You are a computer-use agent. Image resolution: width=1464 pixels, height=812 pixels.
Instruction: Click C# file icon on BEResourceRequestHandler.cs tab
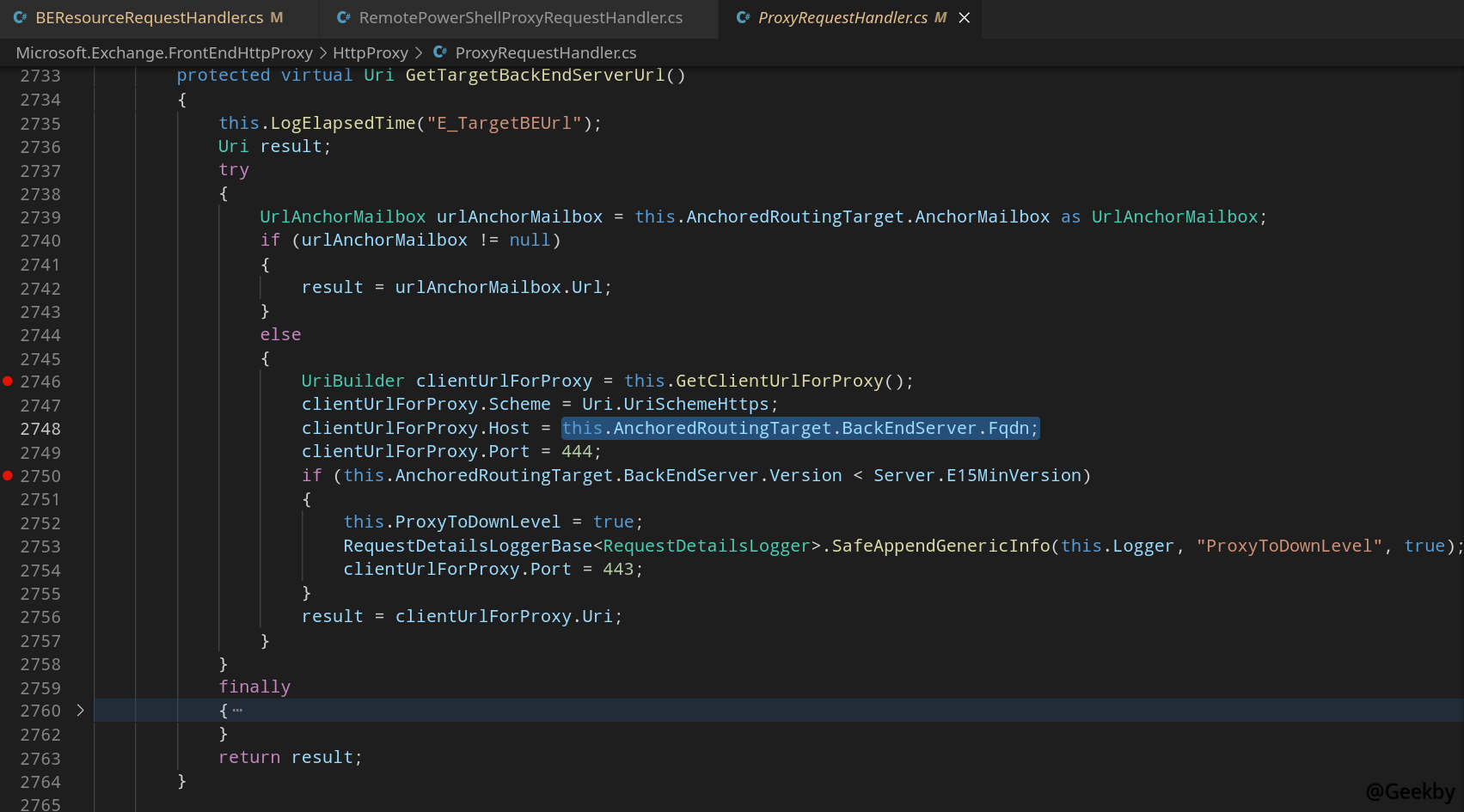20,17
